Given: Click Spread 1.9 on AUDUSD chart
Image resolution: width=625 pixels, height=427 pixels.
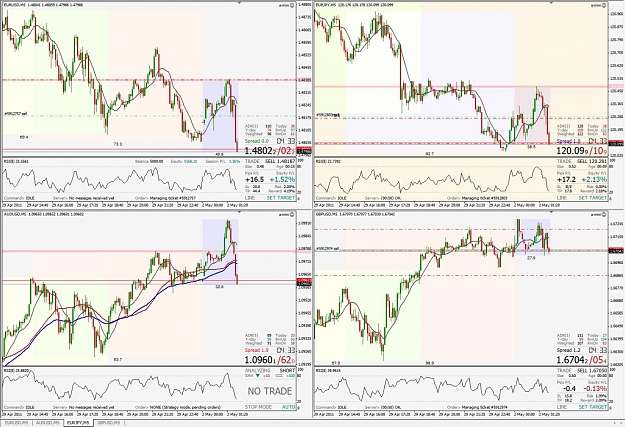Looking at the screenshot, I should coord(257,350).
